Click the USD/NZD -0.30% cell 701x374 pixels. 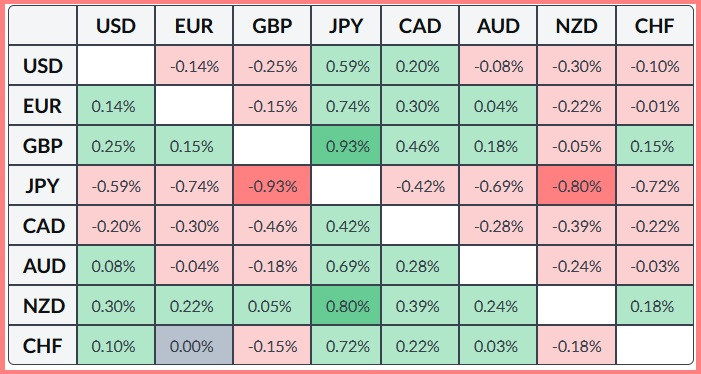point(577,66)
